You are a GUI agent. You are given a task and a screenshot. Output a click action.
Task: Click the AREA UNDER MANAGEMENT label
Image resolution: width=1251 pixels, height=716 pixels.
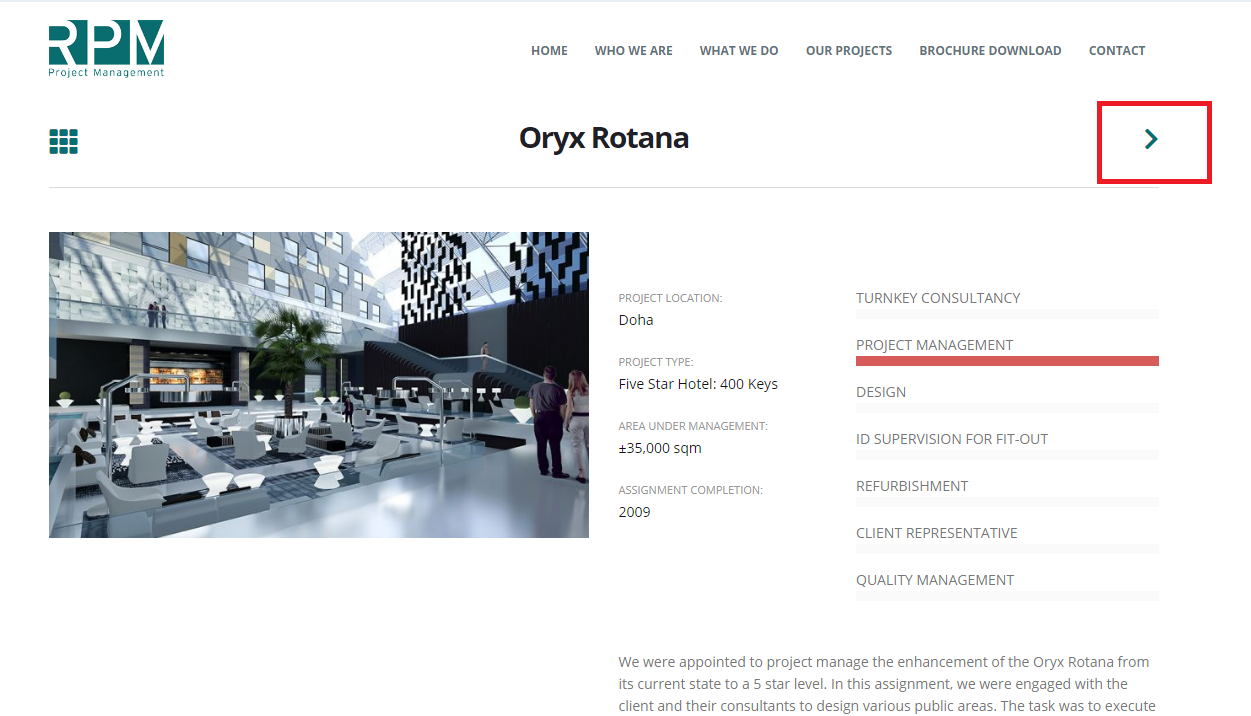[x=693, y=426]
